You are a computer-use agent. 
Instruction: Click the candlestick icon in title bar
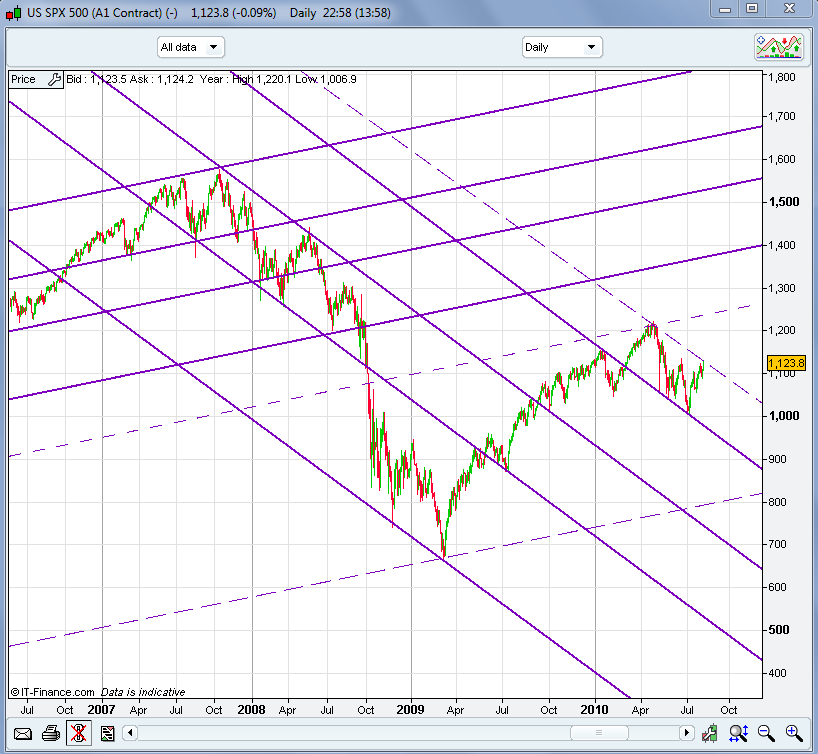point(14,13)
